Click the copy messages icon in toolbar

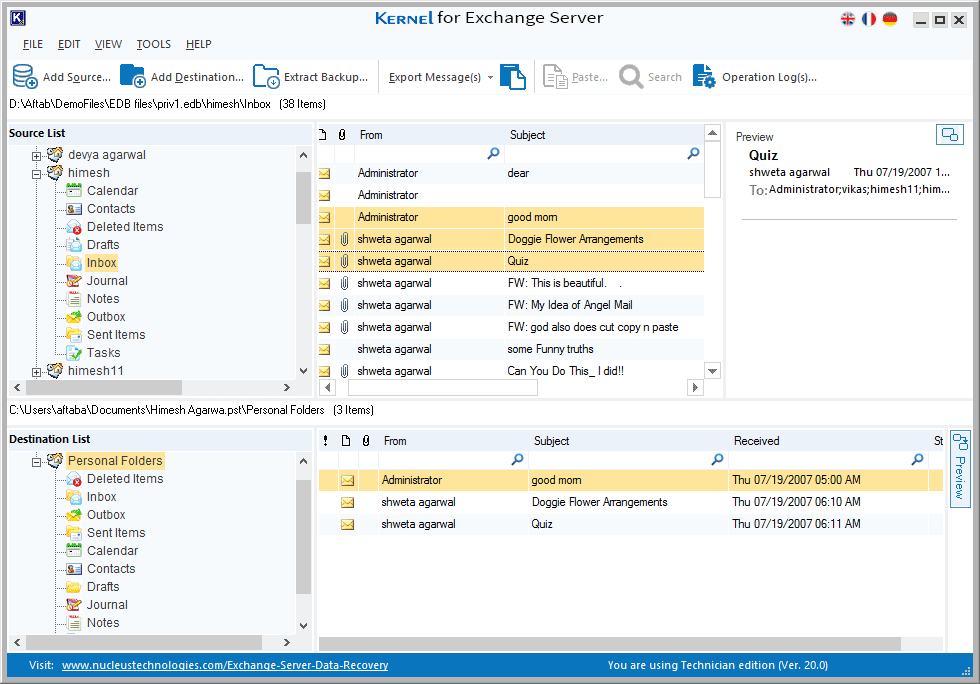coord(512,77)
